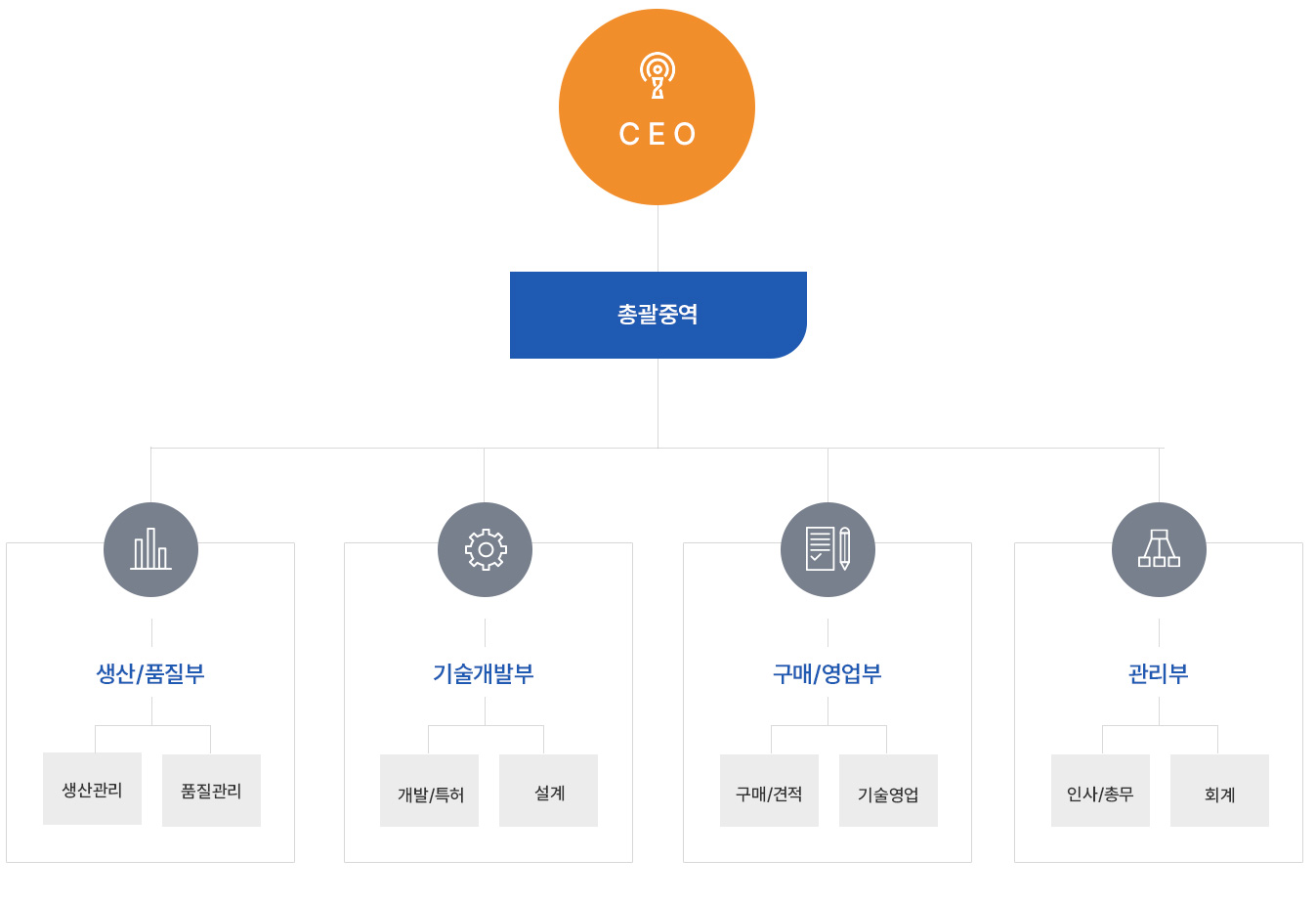Click the 인사/총무 box

click(x=1100, y=791)
